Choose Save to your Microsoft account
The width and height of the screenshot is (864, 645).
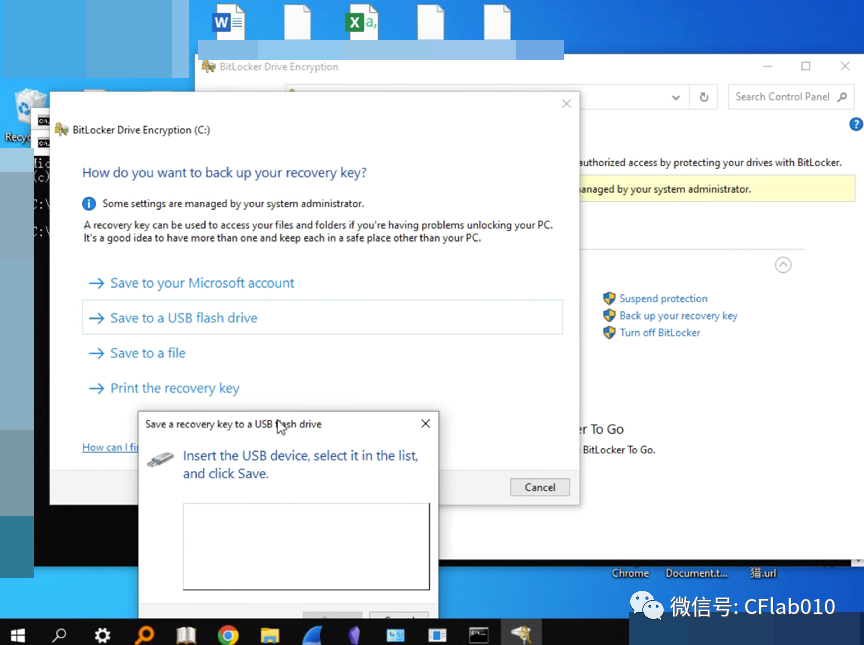tap(202, 283)
